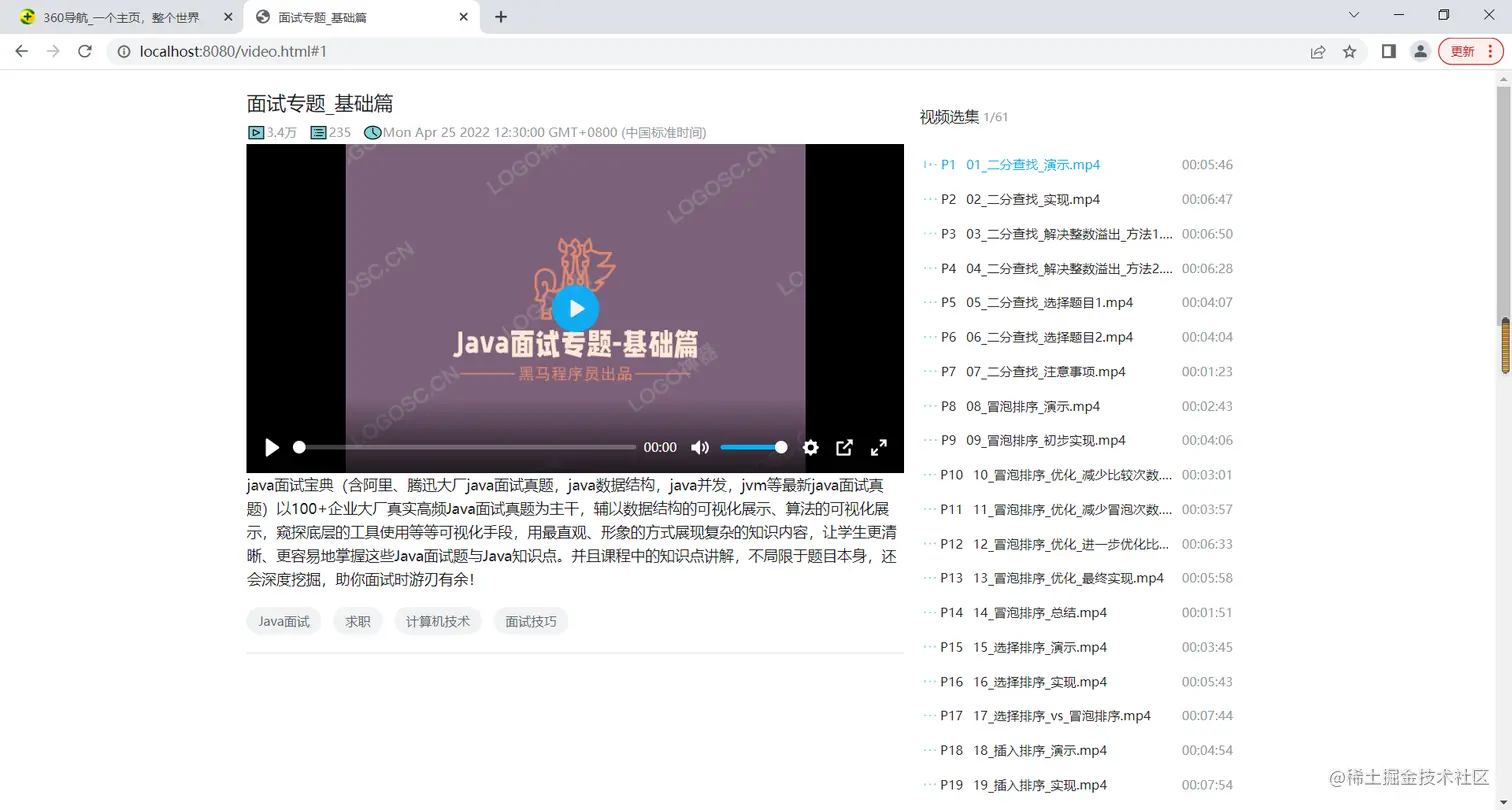Toggle the browser side panel
The height and width of the screenshot is (810, 1512).
point(1388,52)
